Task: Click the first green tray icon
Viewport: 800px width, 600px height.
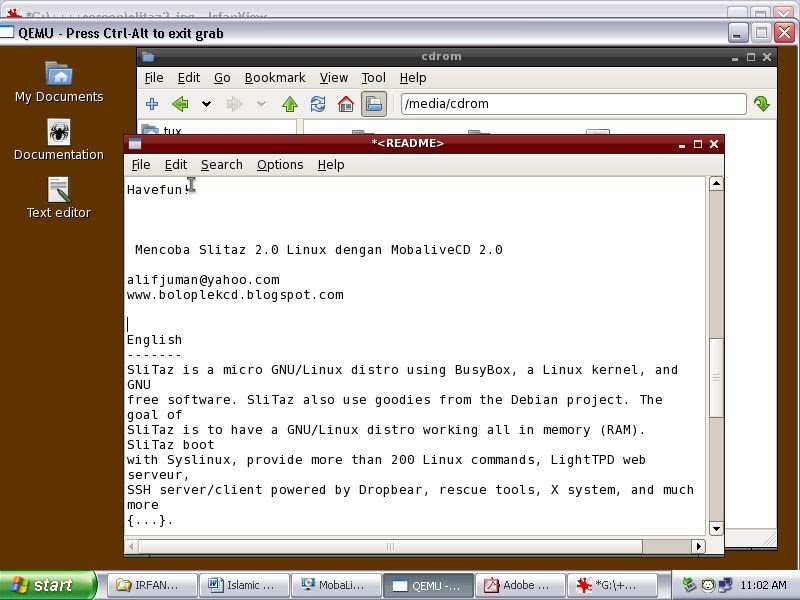Action: tap(689, 585)
